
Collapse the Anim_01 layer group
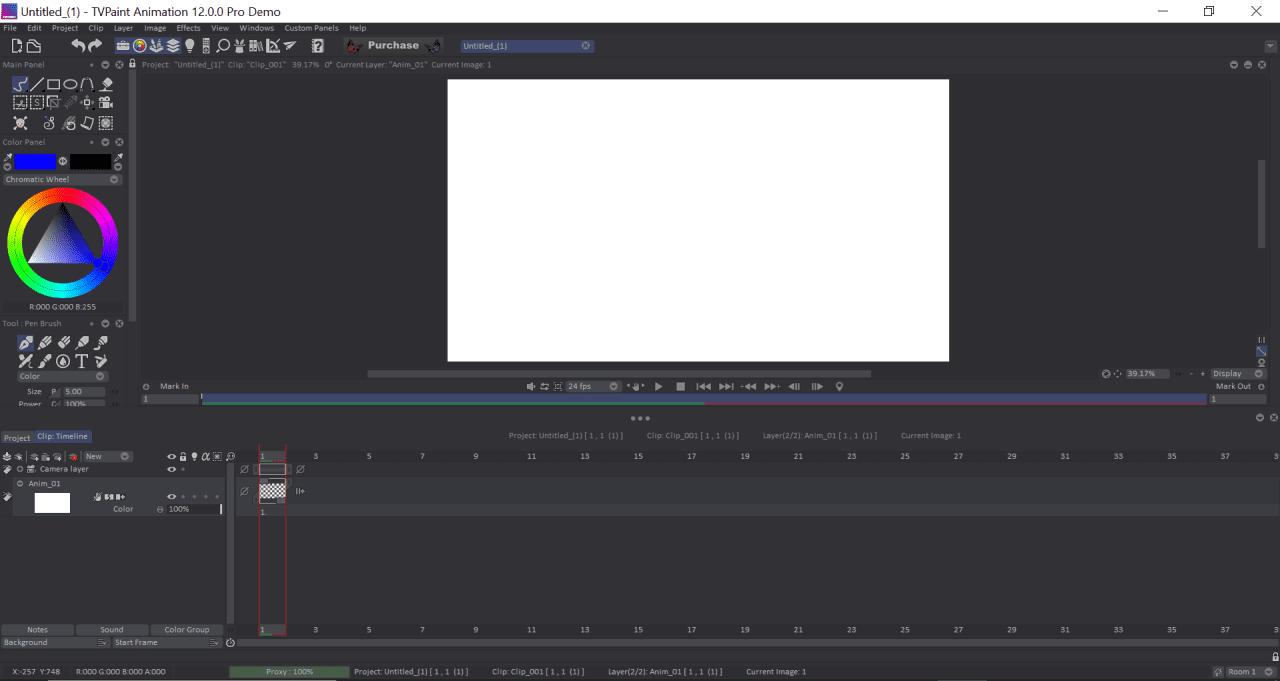[x=19, y=483]
